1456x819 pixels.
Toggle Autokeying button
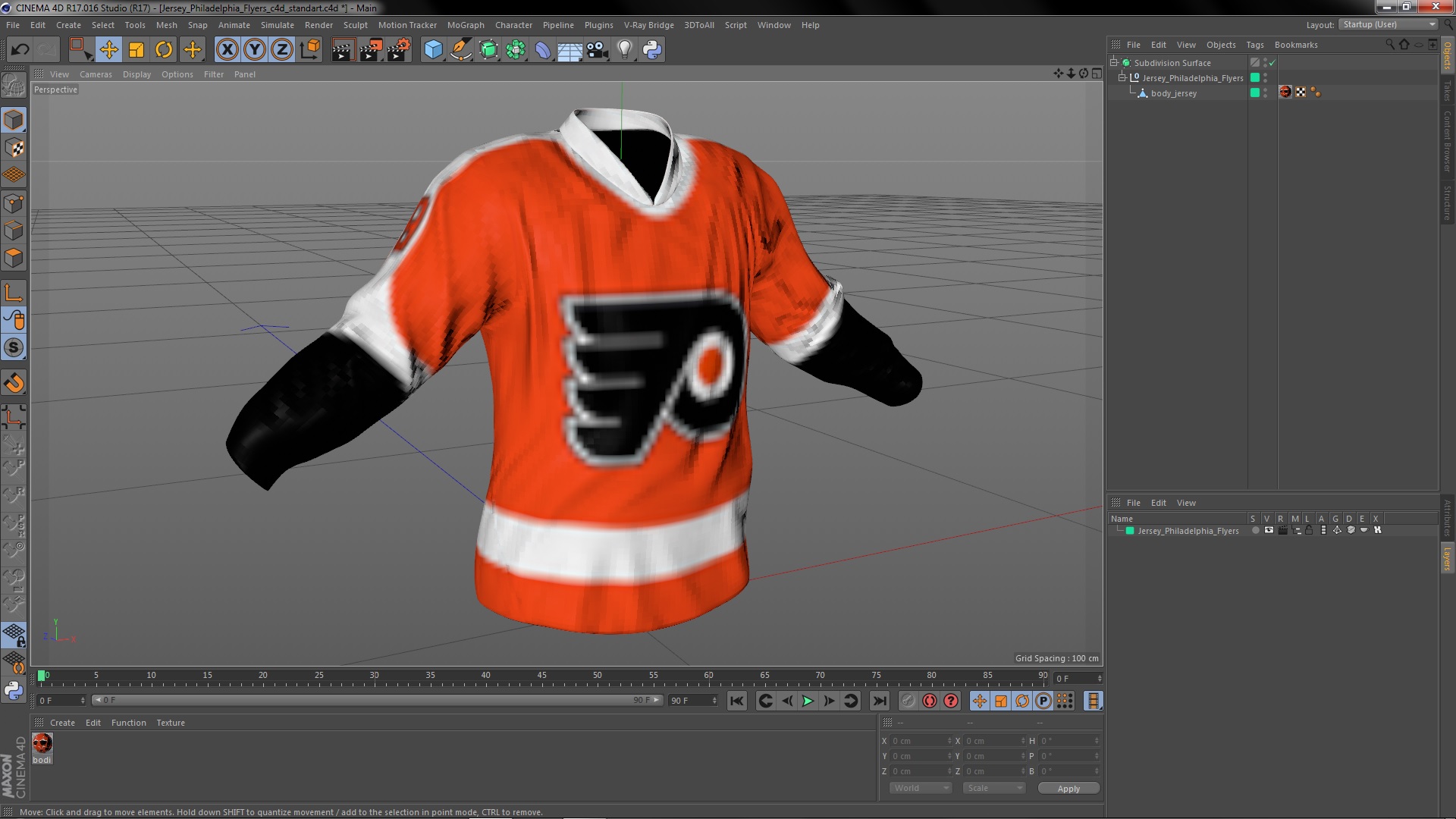point(930,701)
